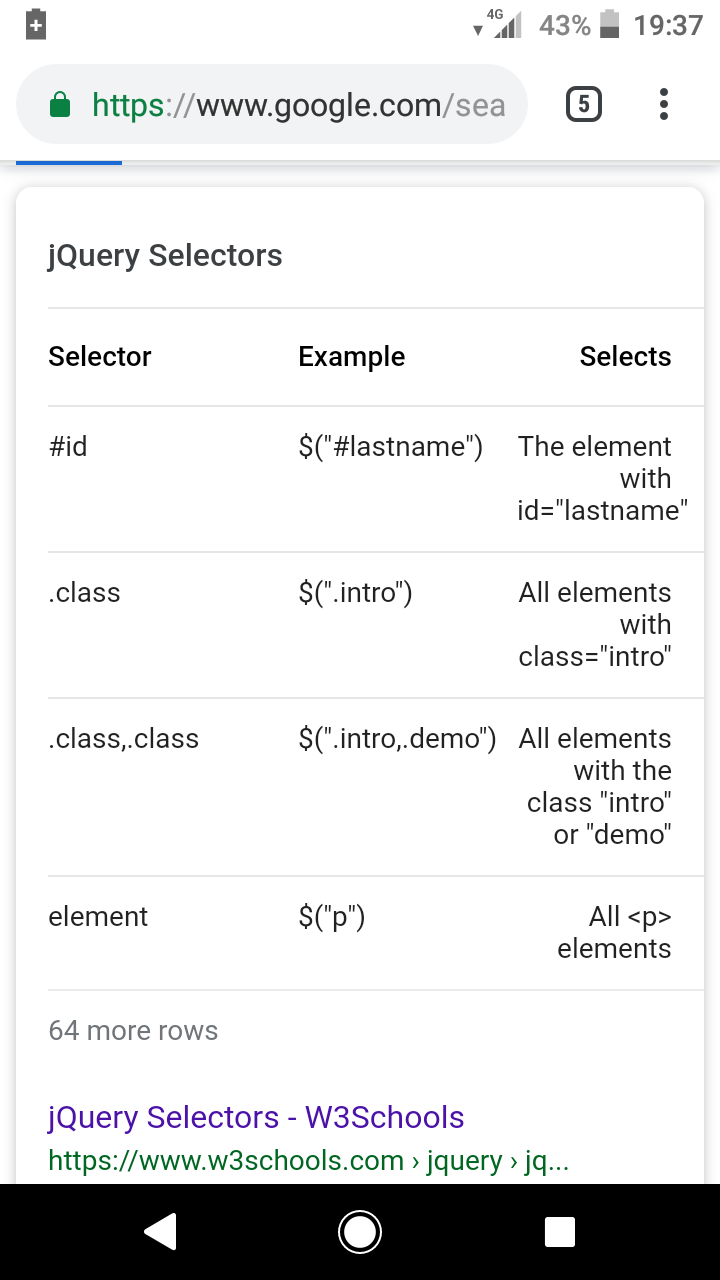
Task: Tap the green secure padlock icon
Action: click(x=60, y=104)
